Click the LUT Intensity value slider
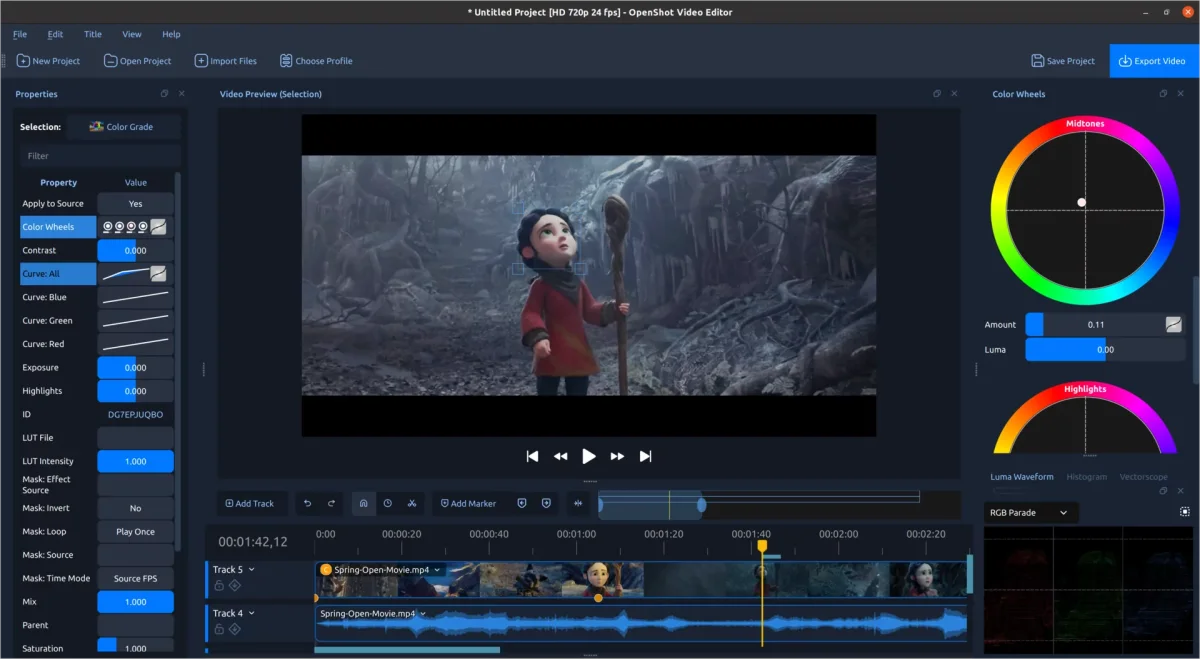Viewport: 1200px width, 659px height. pyautogui.click(x=135, y=461)
